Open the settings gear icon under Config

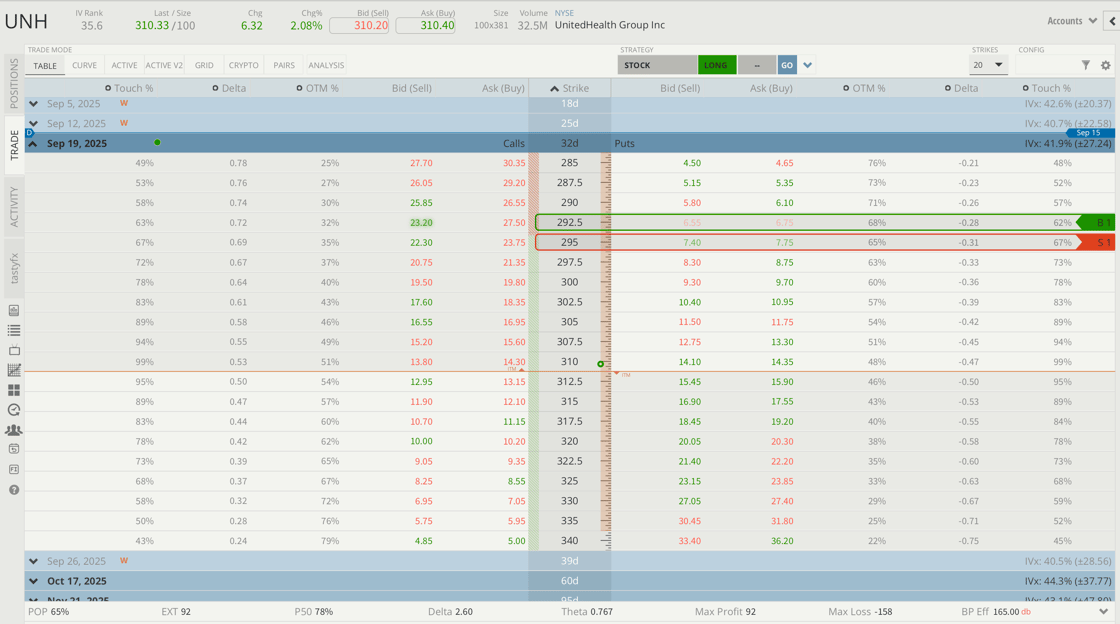pos(1106,65)
